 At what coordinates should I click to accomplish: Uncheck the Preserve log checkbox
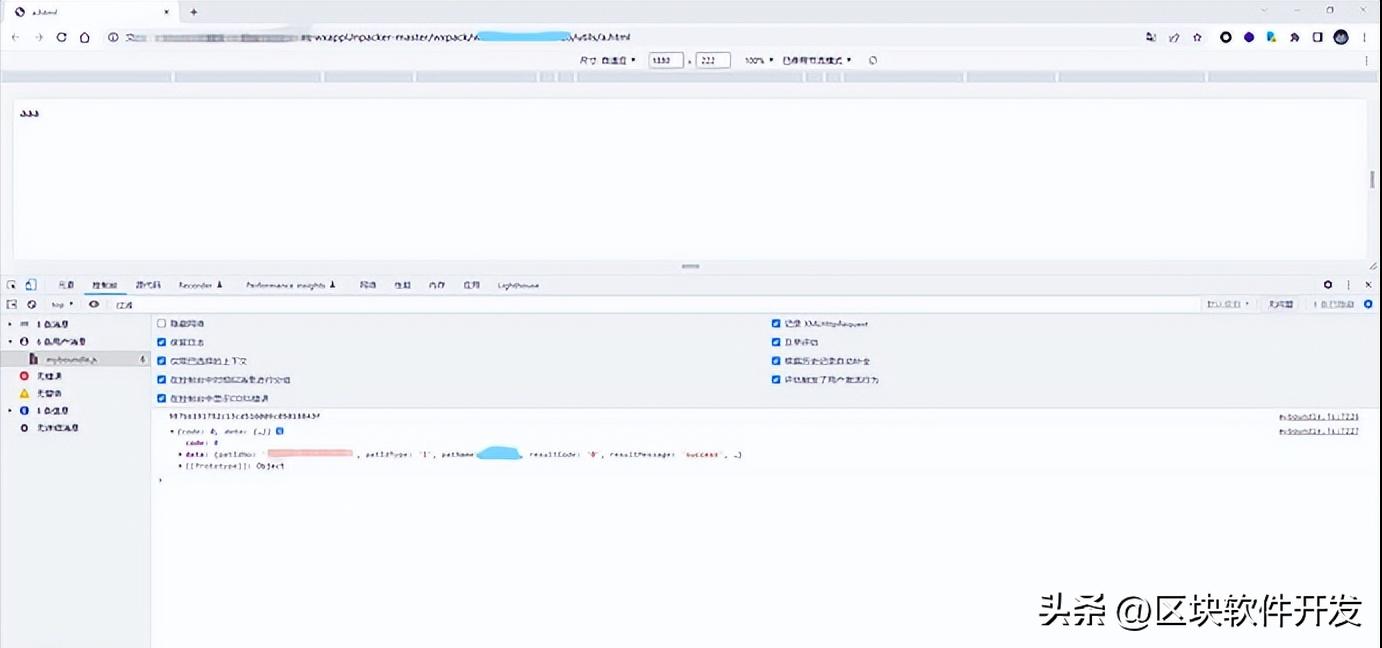click(162, 342)
